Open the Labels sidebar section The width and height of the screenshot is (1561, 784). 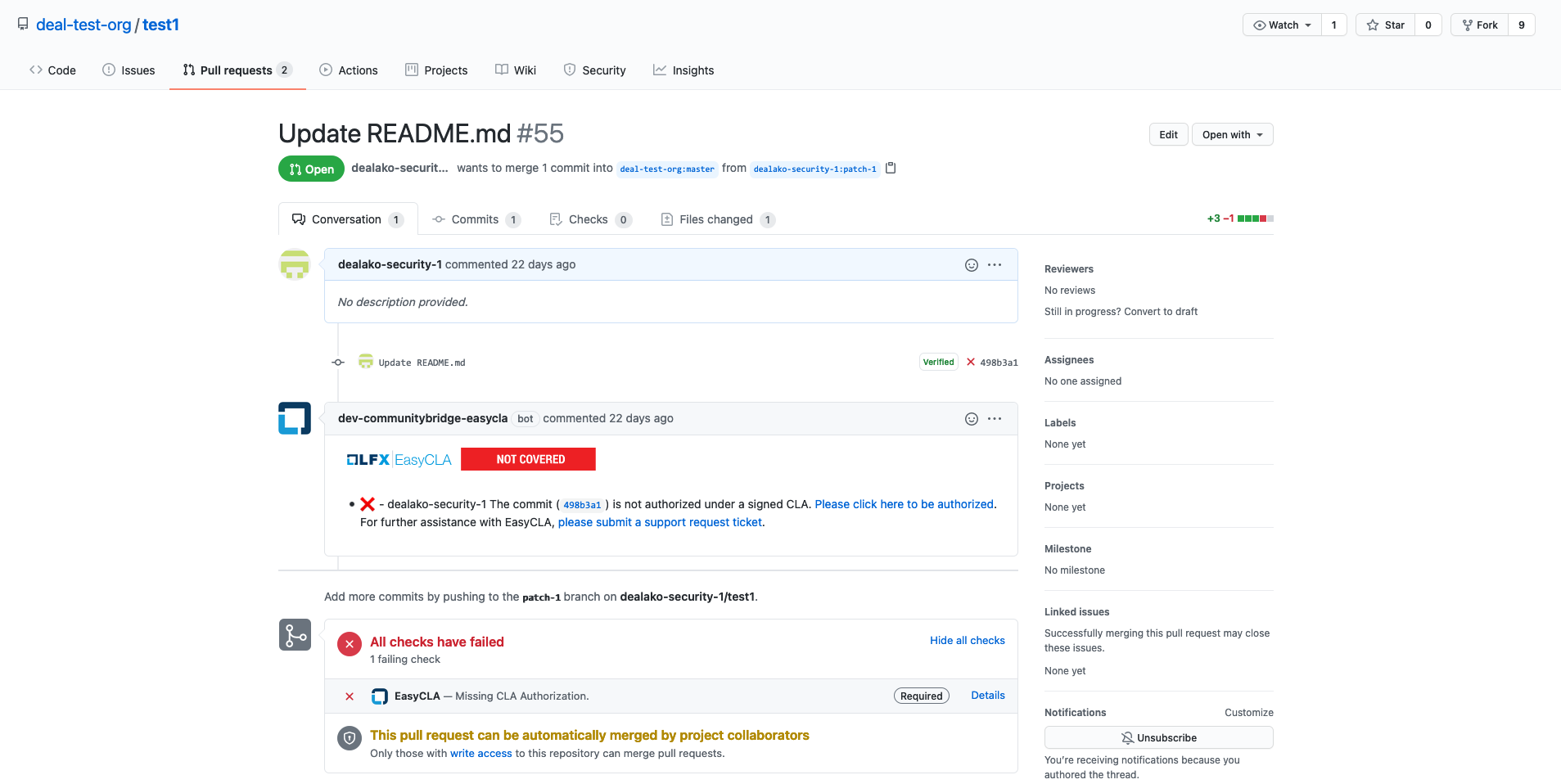coord(1060,422)
